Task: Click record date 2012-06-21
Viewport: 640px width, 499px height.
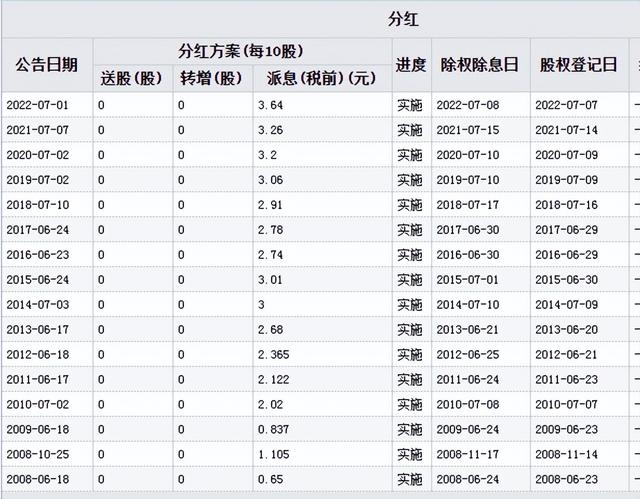Action: click(567, 355)
